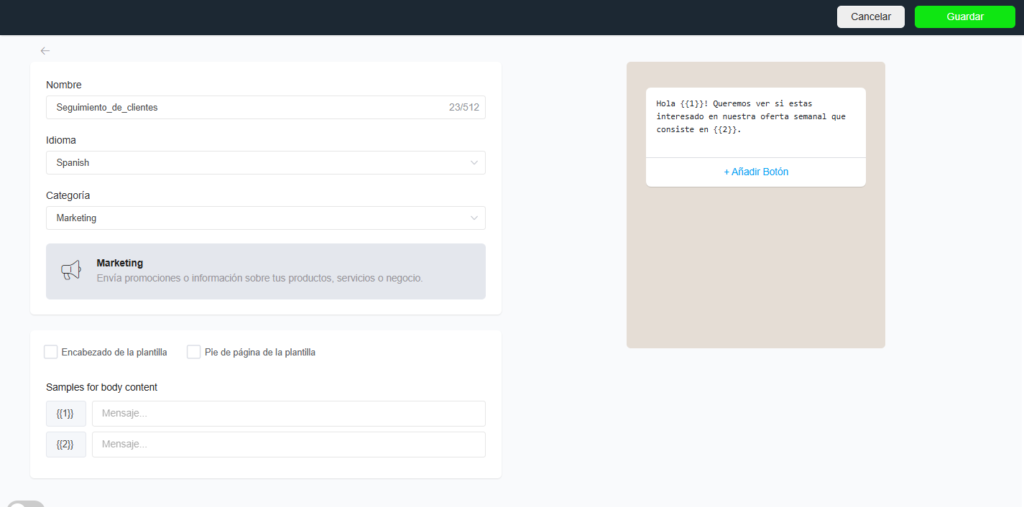Click the Samples for body content heading
The width and height of the screenshot is (1024, 507).
[x=101, y=387]
